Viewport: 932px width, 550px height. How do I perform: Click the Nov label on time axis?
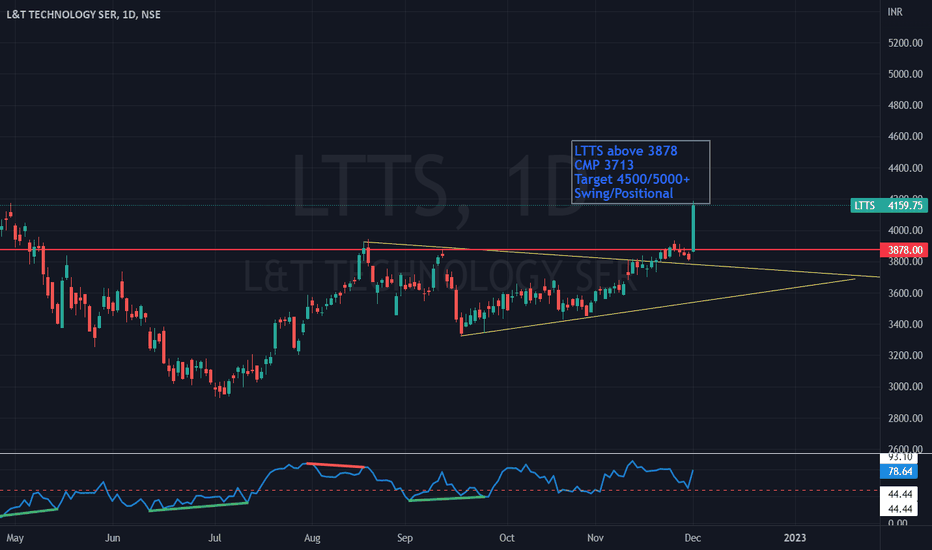click(595, 538)
